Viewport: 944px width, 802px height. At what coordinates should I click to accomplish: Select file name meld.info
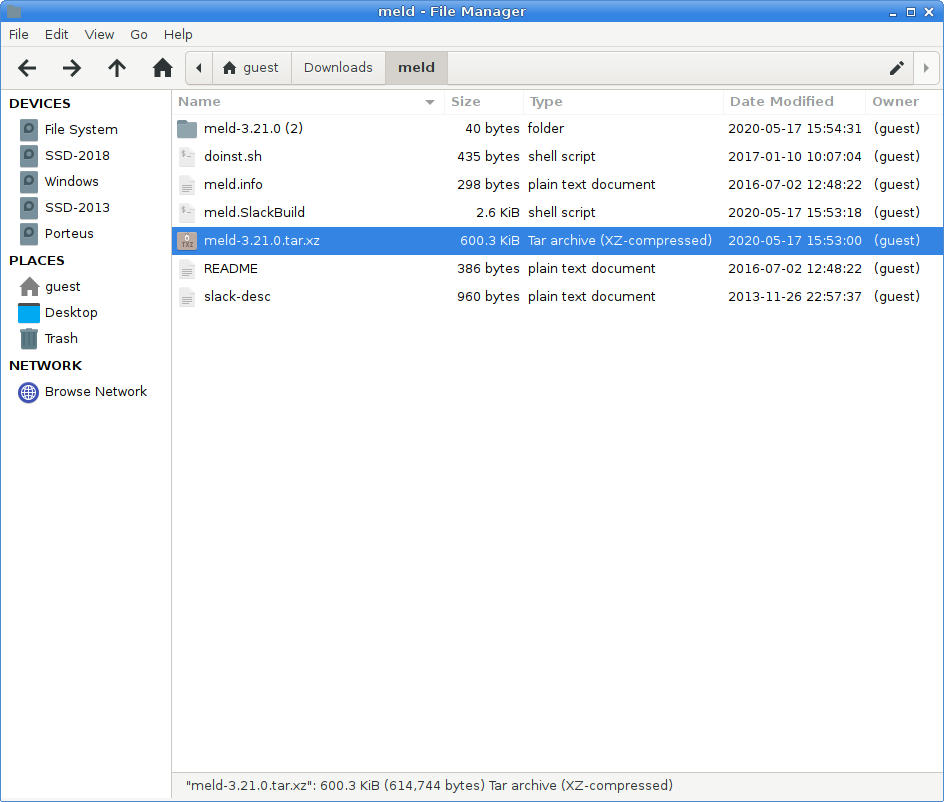coord(233,184)
